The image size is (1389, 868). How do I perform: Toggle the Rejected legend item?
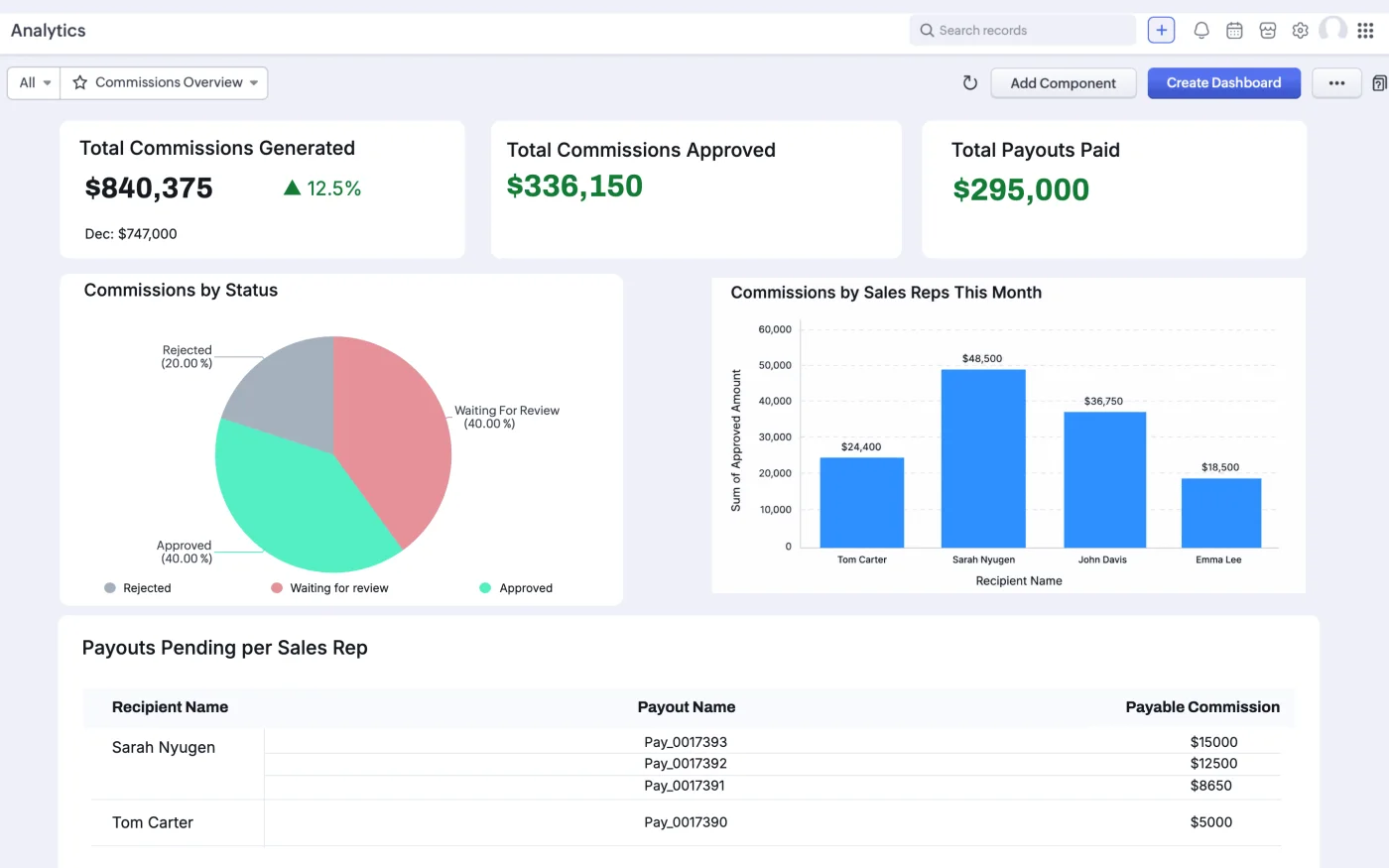tap(138, 588)
